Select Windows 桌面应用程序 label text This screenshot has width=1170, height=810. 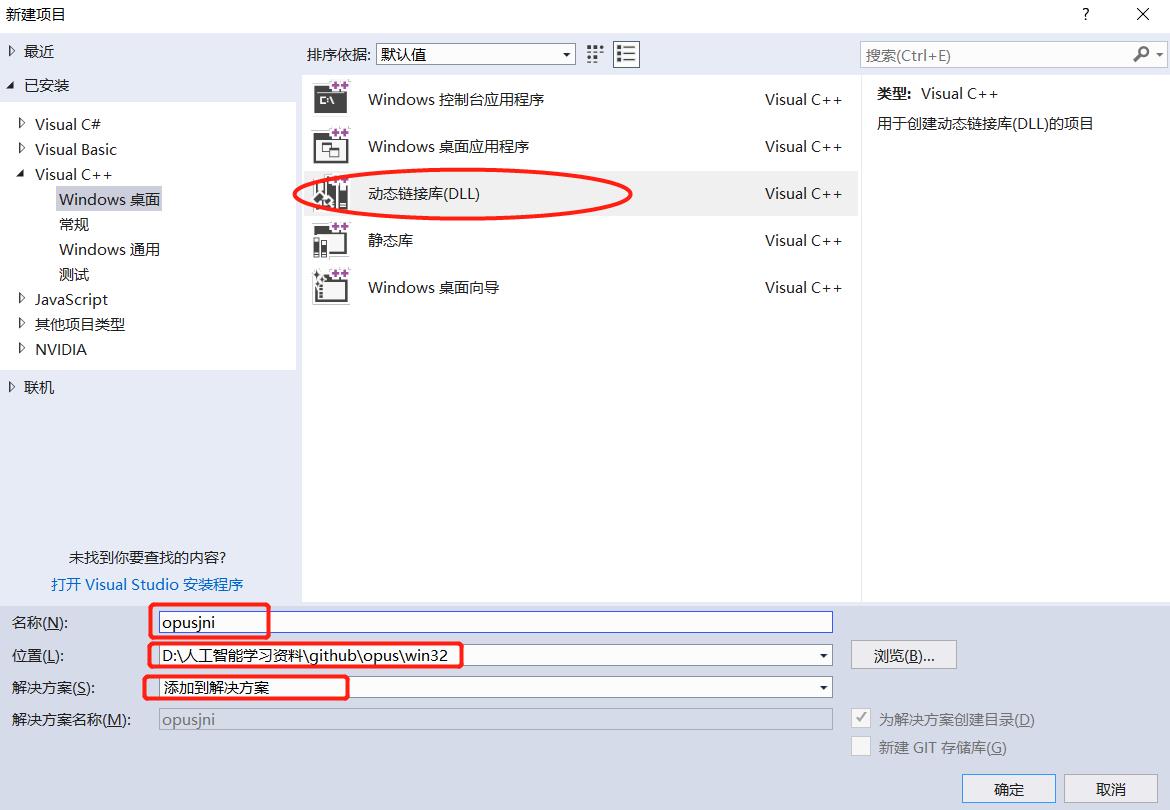448,146
